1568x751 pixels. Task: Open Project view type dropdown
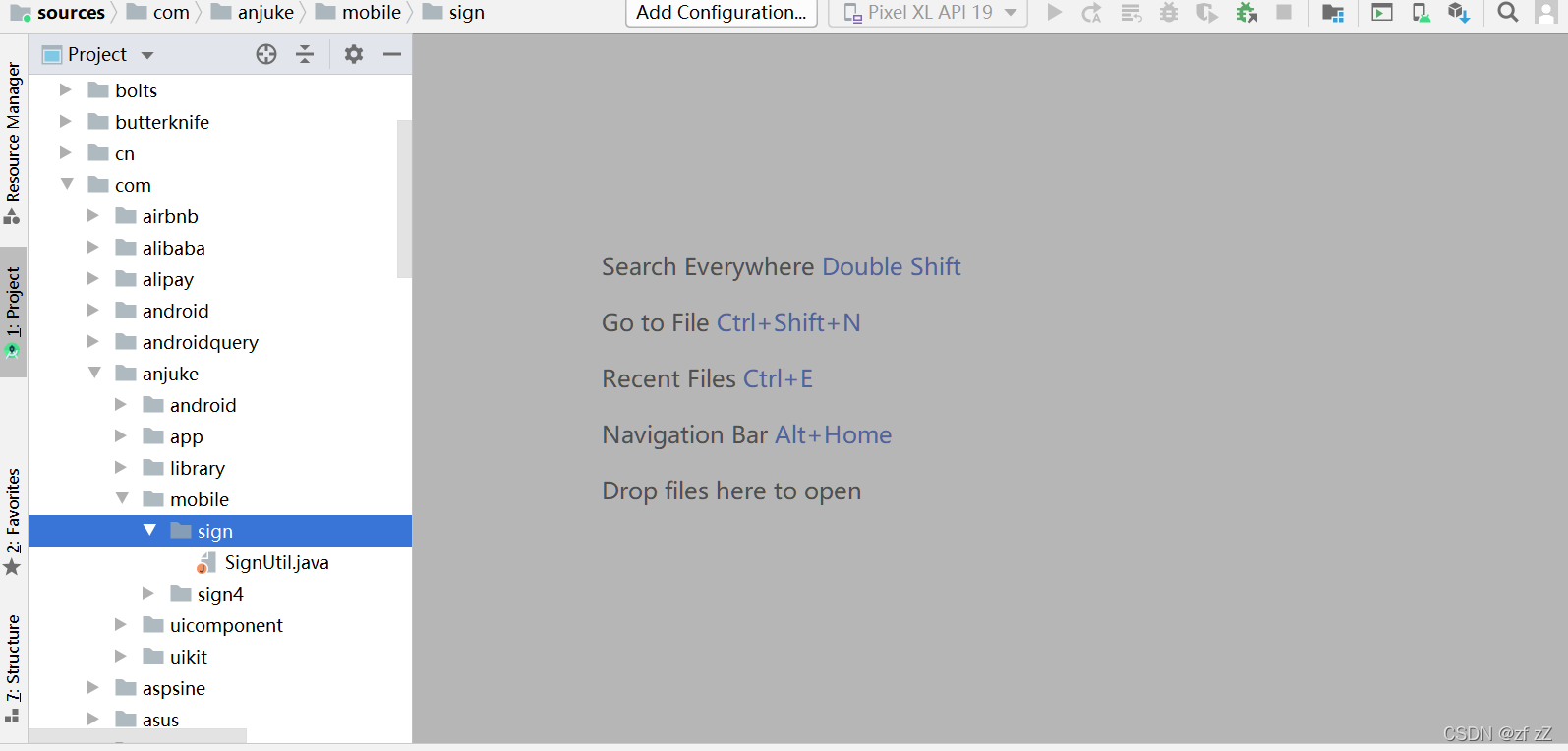[147, 55]
